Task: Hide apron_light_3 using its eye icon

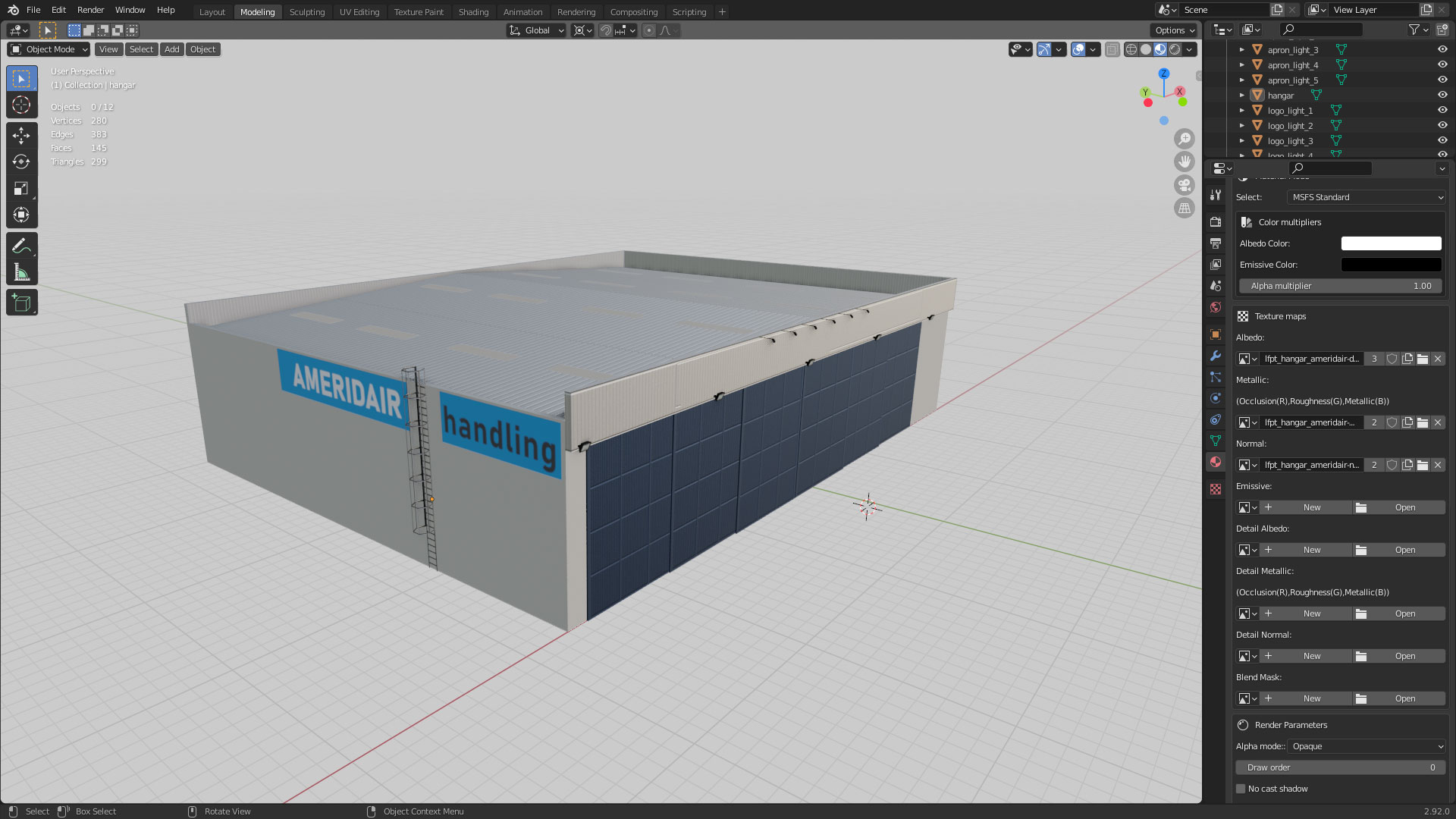Action: coord(1442,49)
